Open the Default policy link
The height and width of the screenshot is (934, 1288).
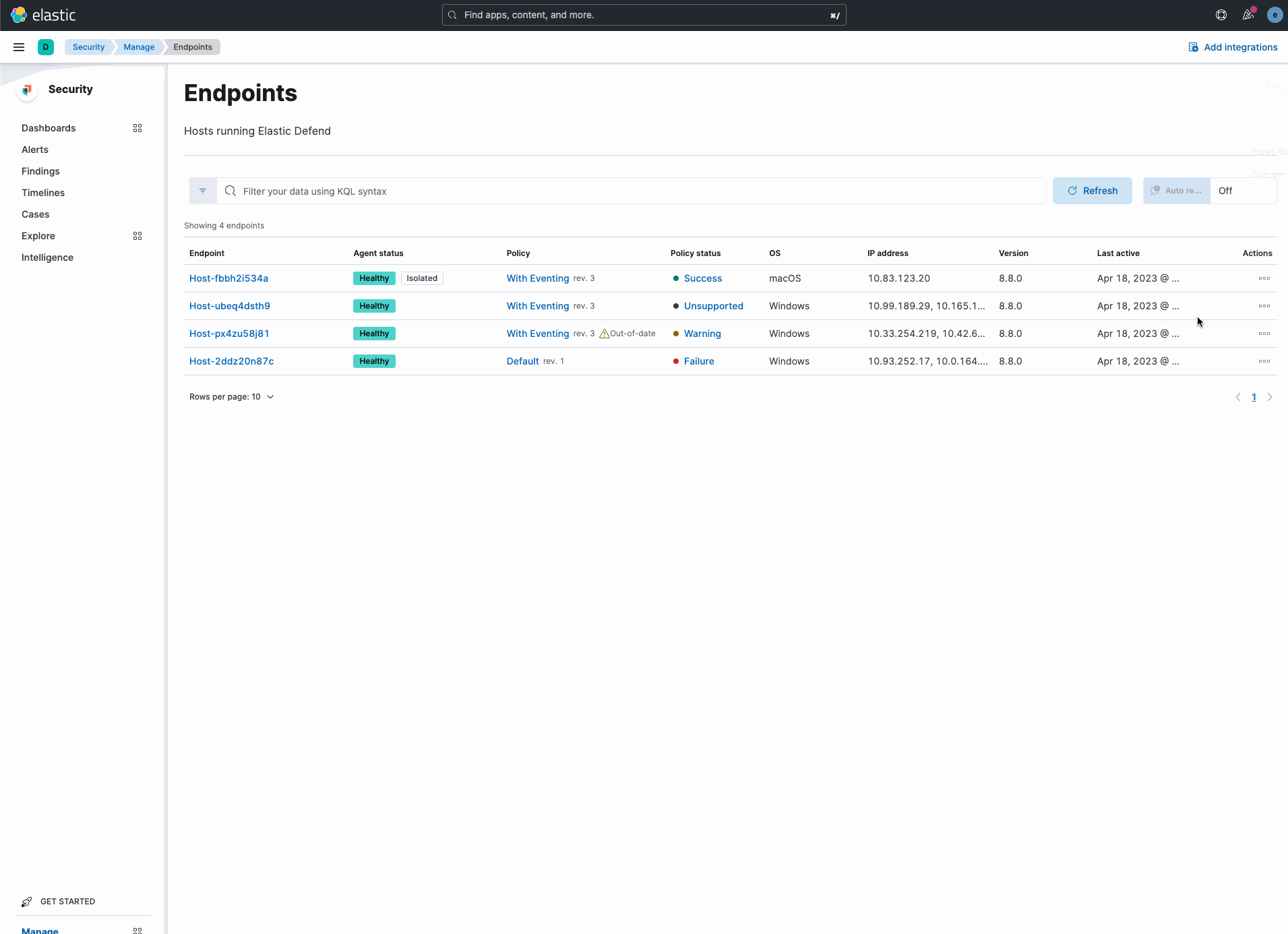click(522, 361)
